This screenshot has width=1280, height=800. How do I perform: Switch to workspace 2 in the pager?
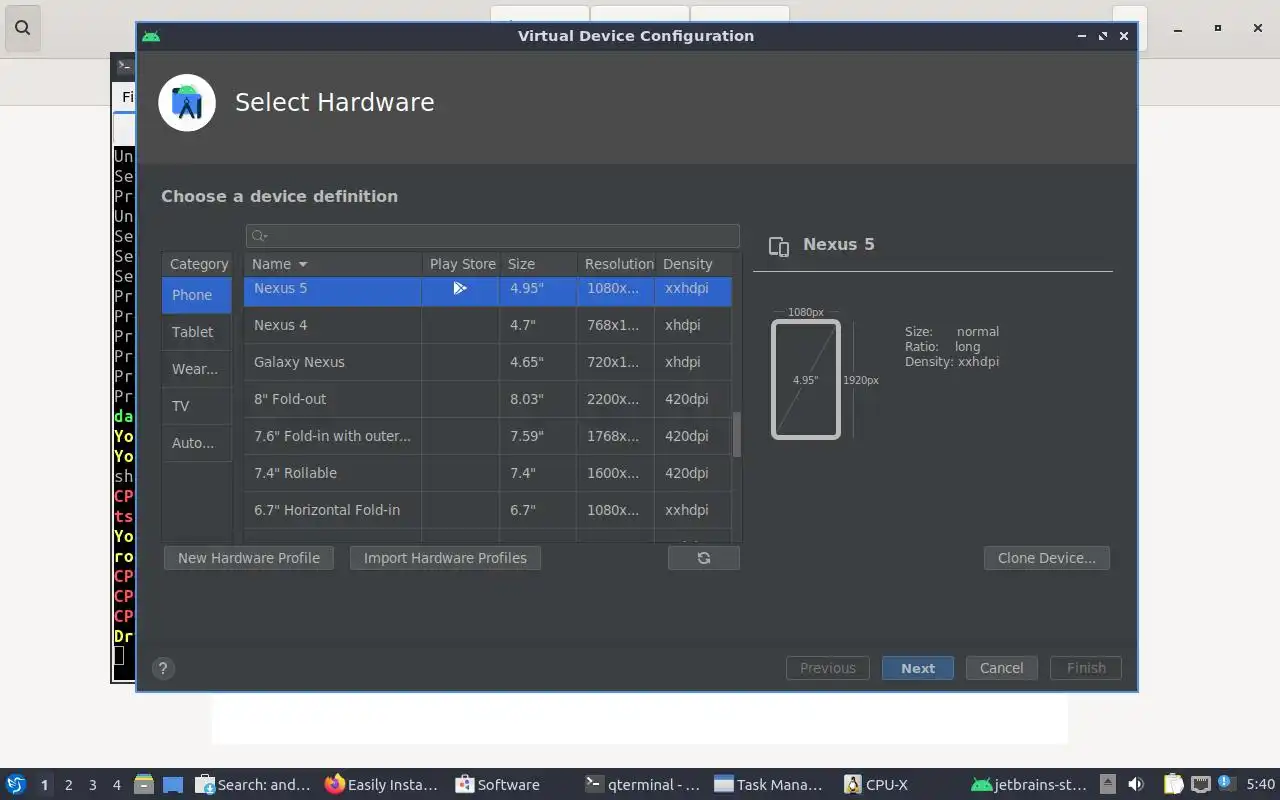pos(69,785)
